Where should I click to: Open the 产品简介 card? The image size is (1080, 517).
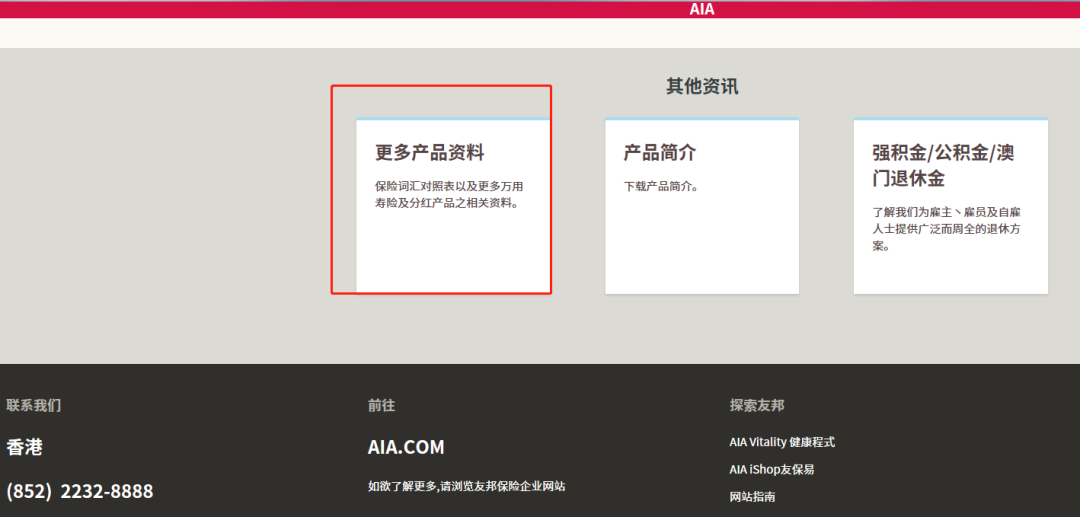point(702,206)
